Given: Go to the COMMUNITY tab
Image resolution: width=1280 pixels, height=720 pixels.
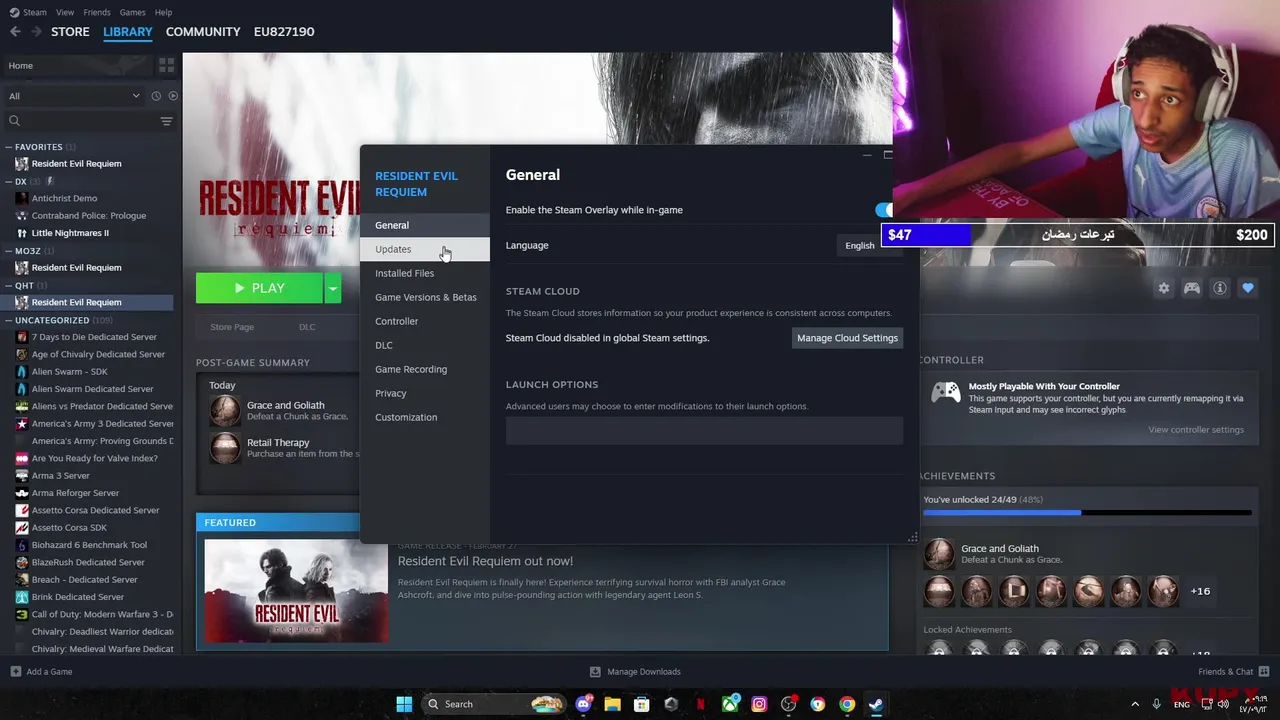Looking at the screenshot, I should pos(203,32).
